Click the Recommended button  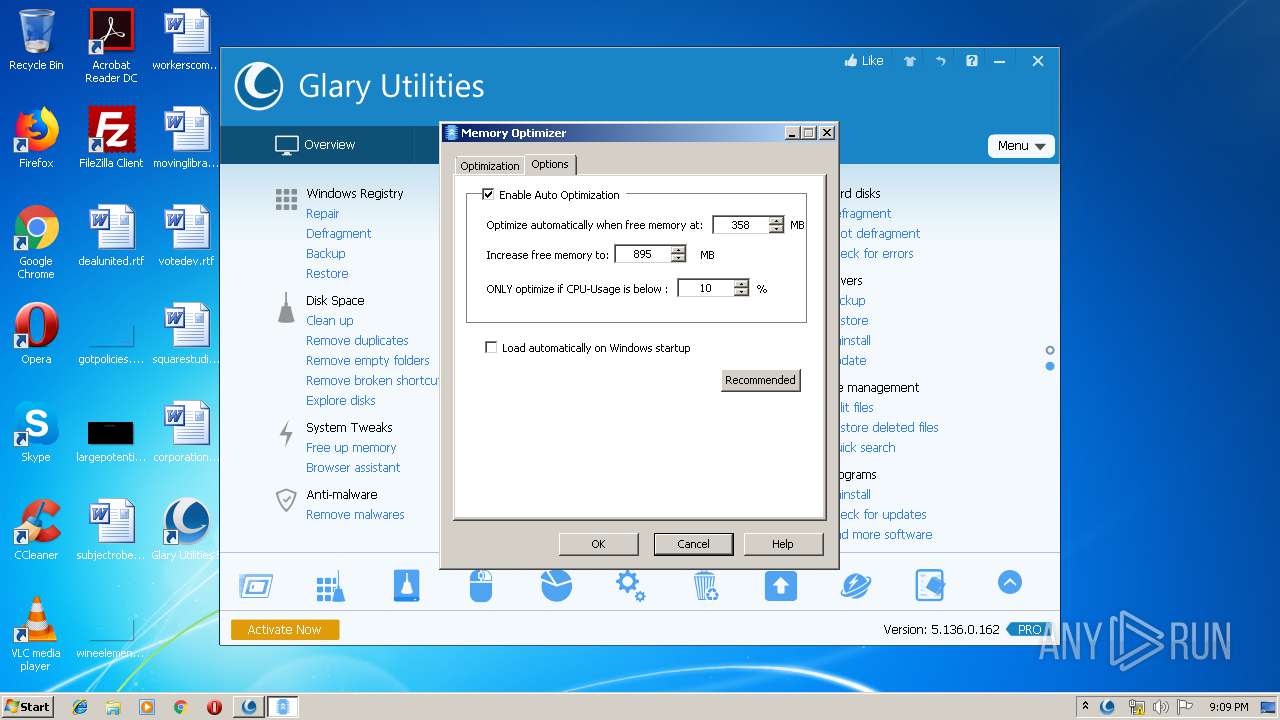pos(761,380)
